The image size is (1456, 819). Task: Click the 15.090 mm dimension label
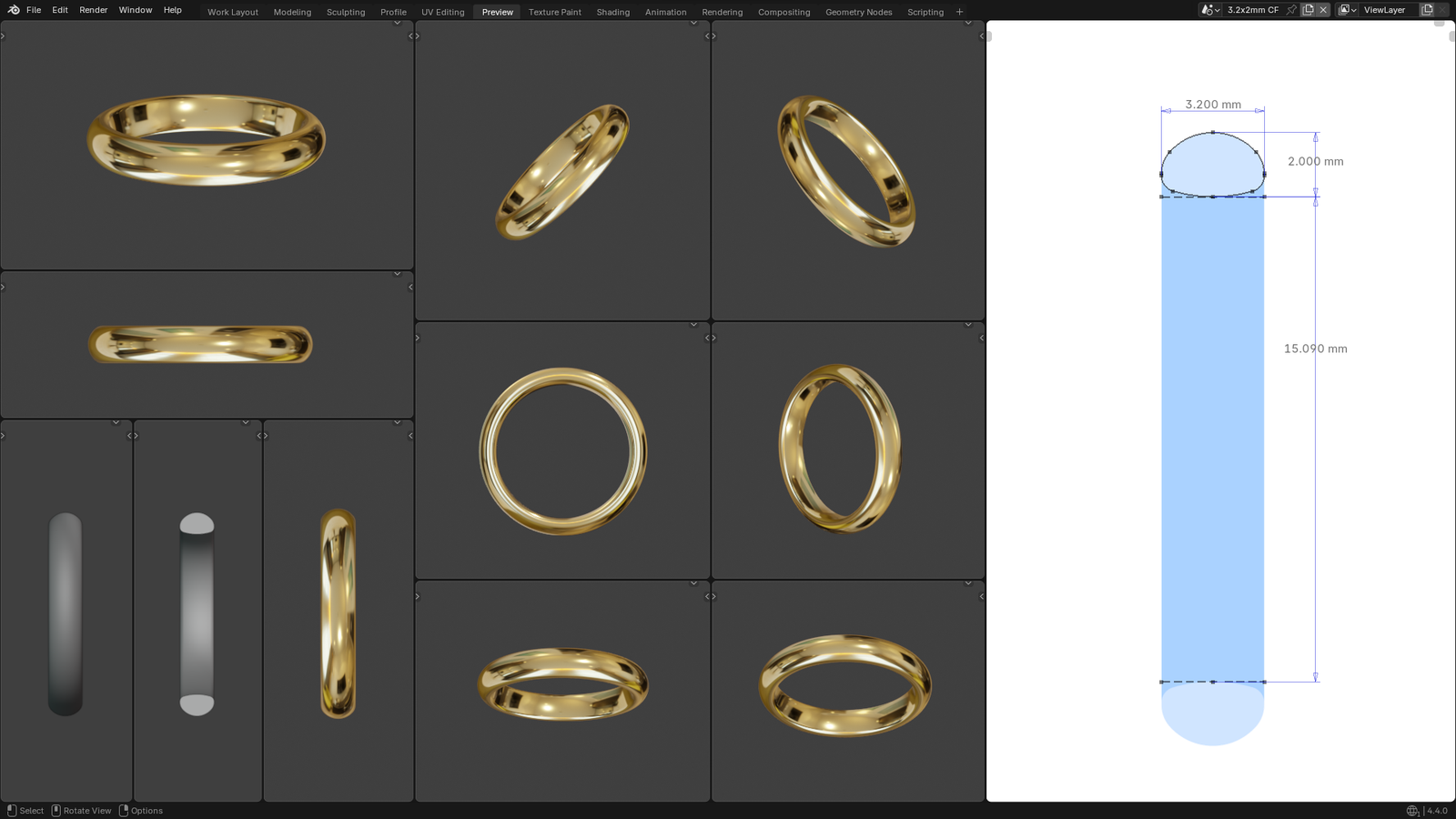(x=1315, y=349)
